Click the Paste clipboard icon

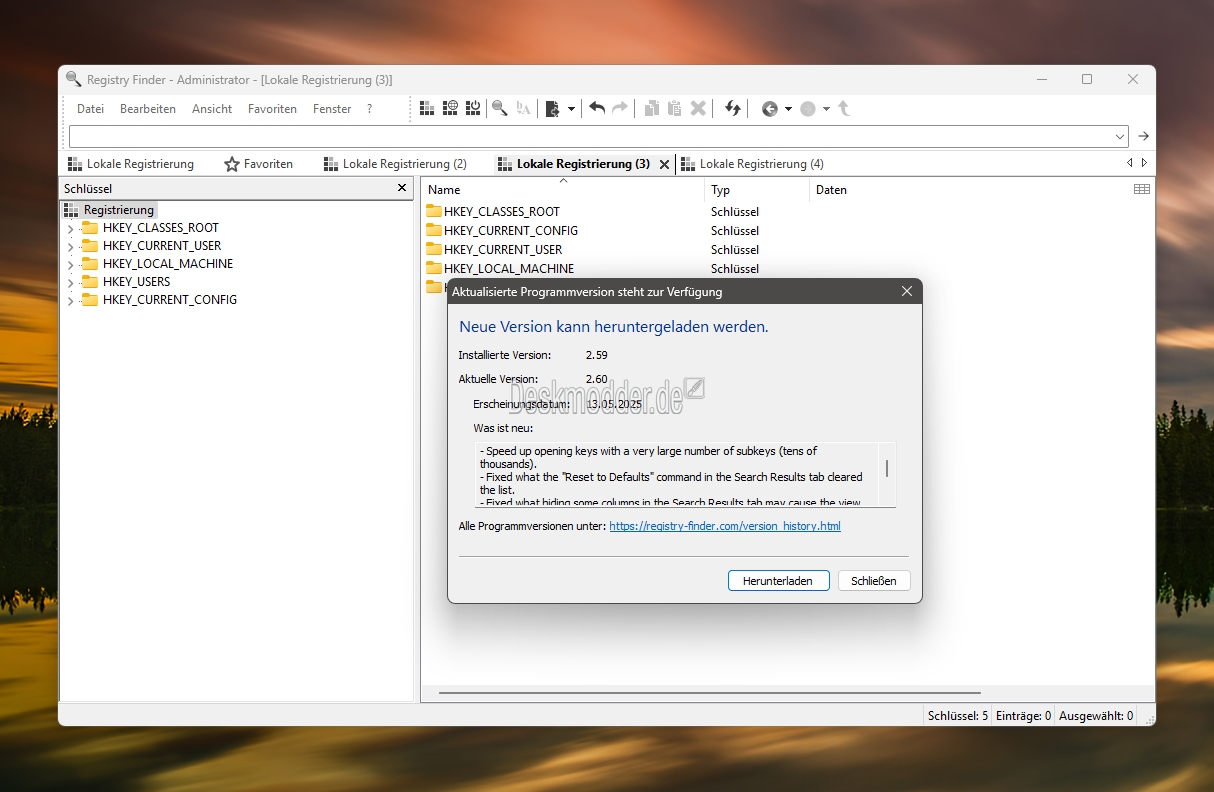pos(674,109)
